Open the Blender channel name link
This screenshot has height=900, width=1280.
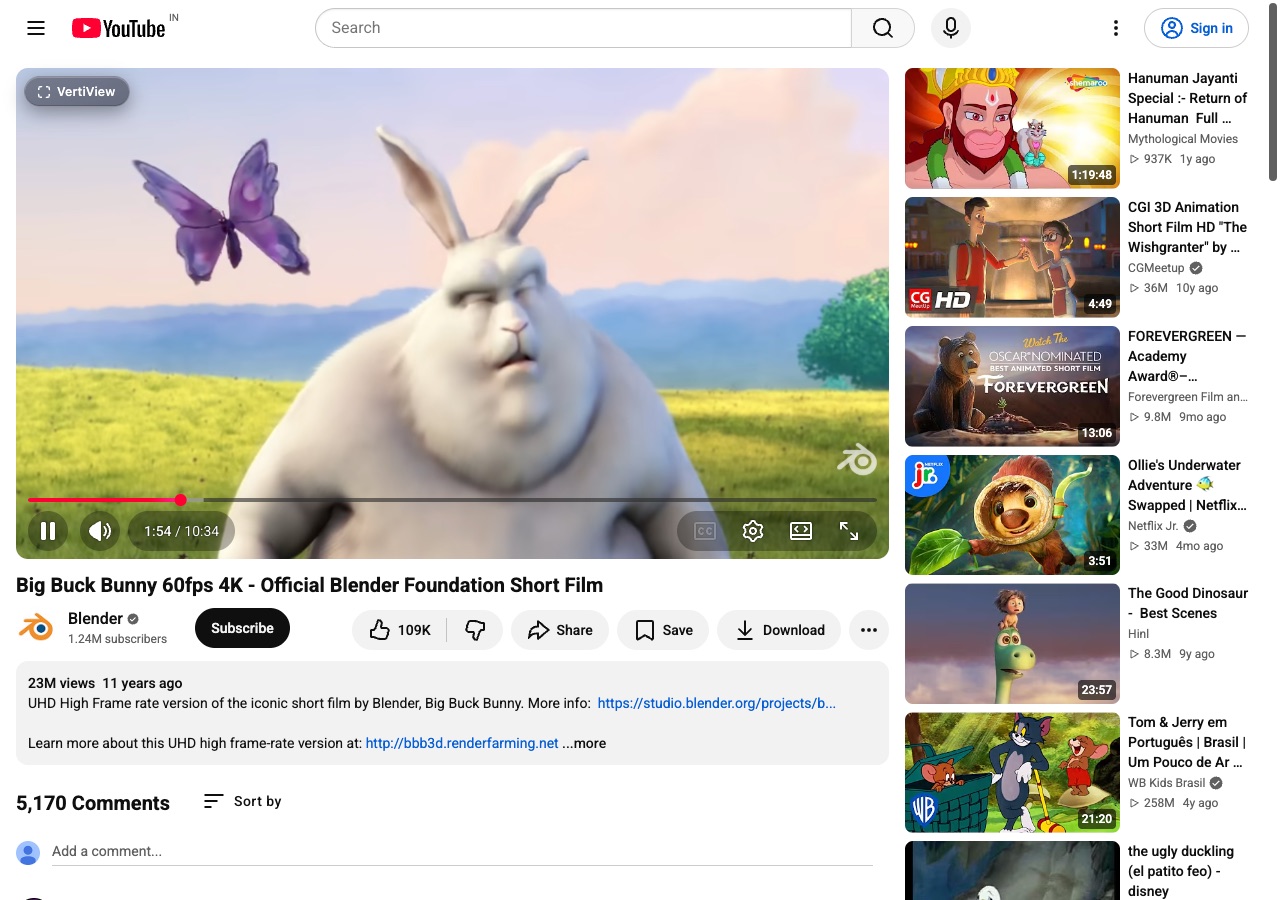tap(95, 619)
